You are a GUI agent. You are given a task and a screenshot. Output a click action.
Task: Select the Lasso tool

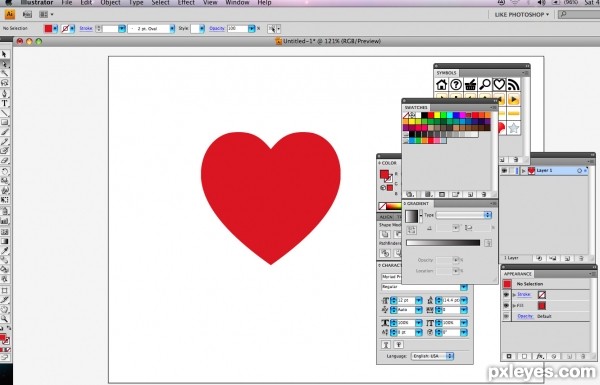[4, 83]
